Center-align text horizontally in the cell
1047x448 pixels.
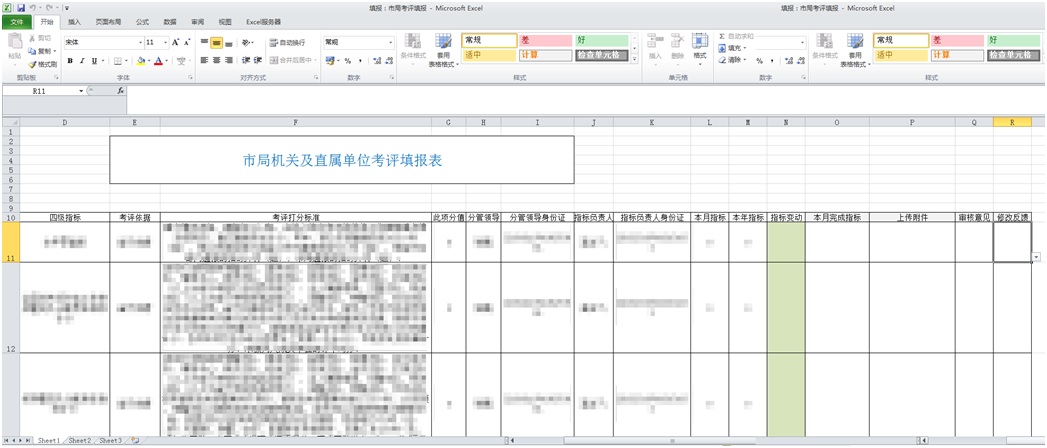point(217,61)
